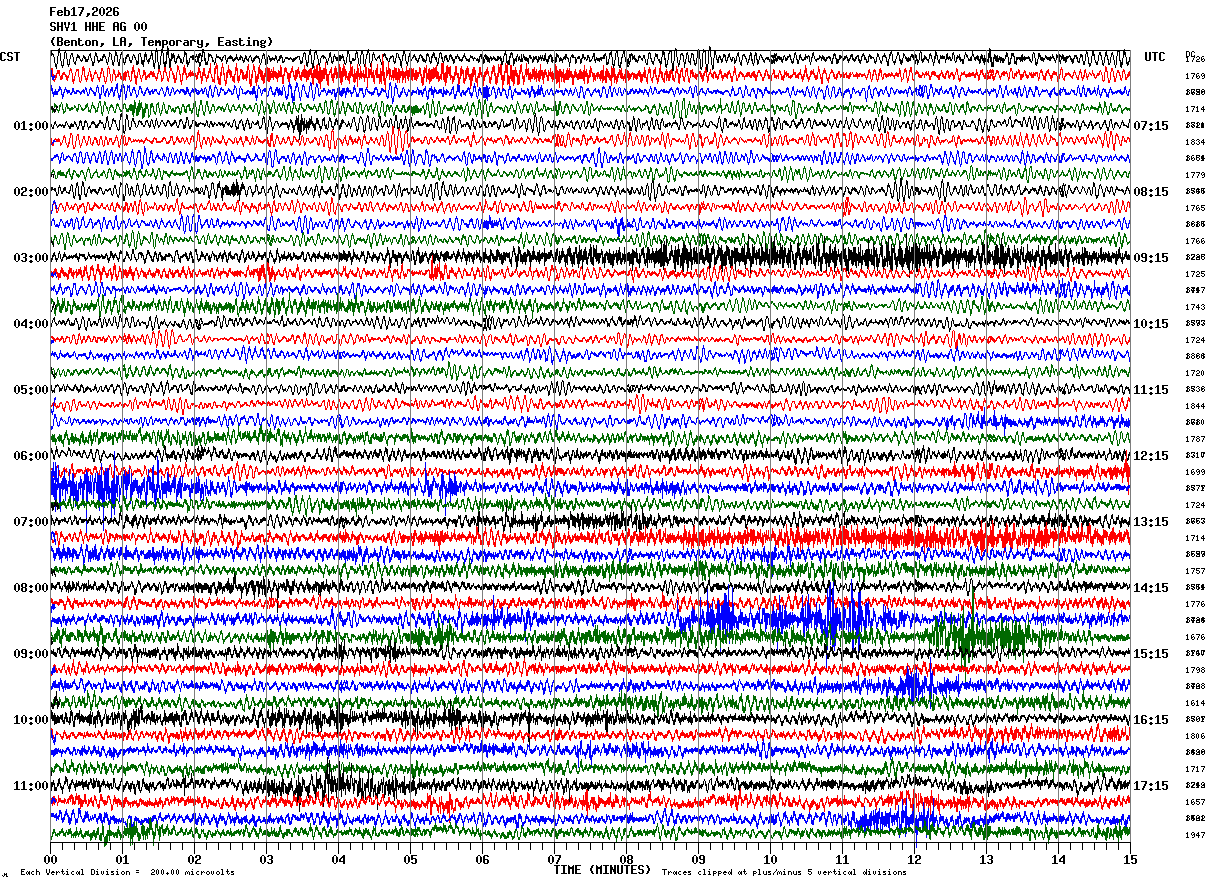Click the 11:15 UTC time label

pyautogui.click(x=1152, y=390)
